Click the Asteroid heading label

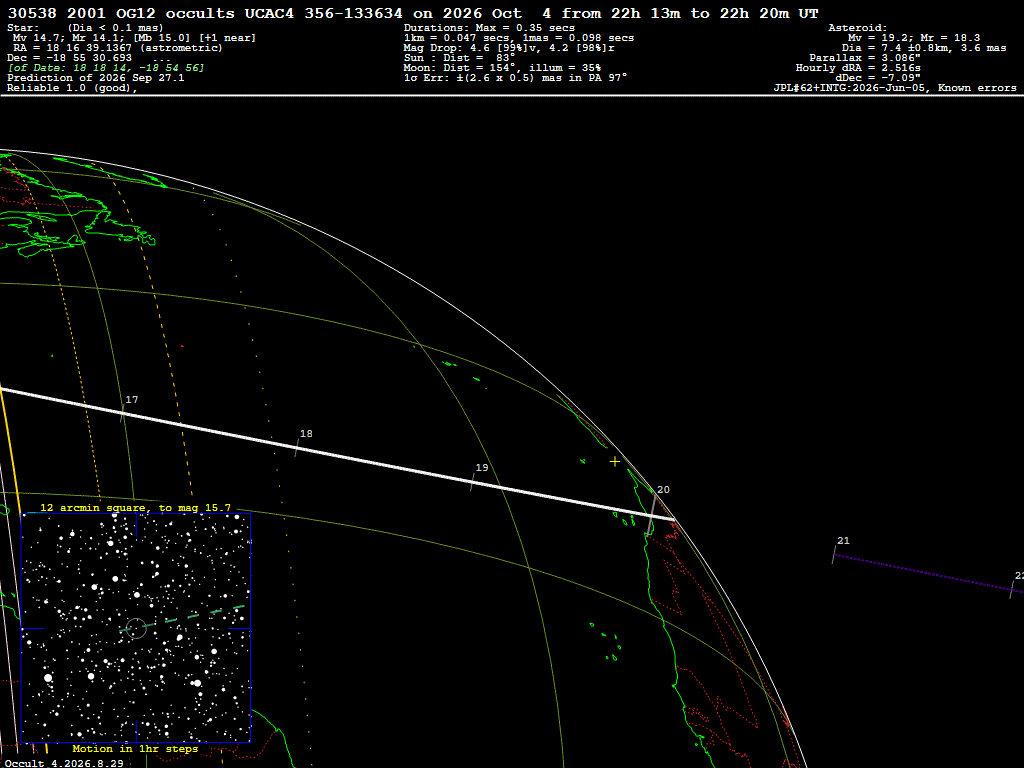pos(857,28)
